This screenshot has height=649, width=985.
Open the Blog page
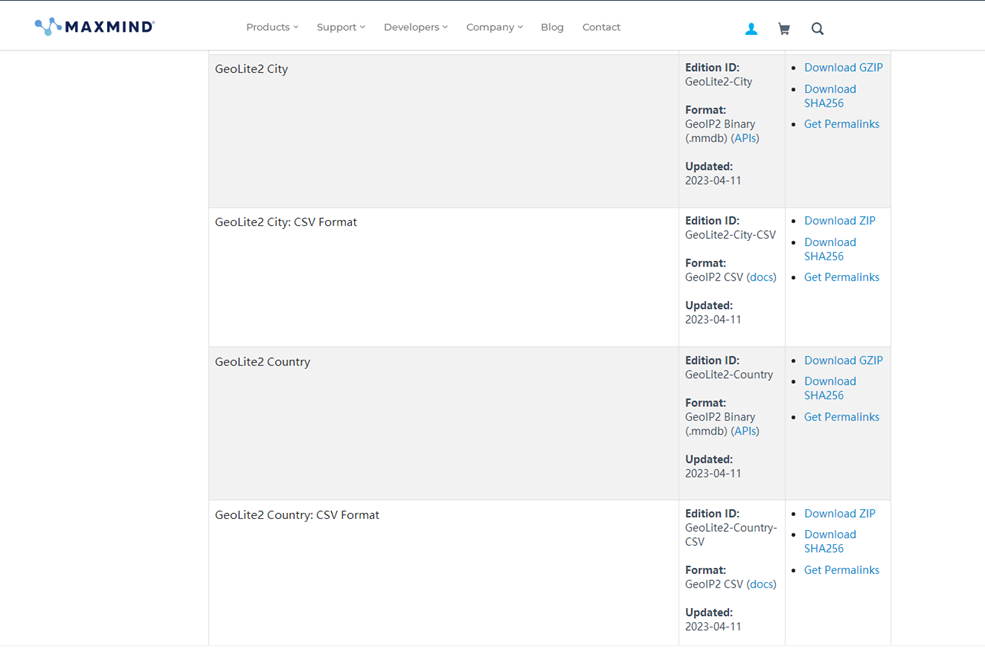pyautogui.click(x=552, y=27)
